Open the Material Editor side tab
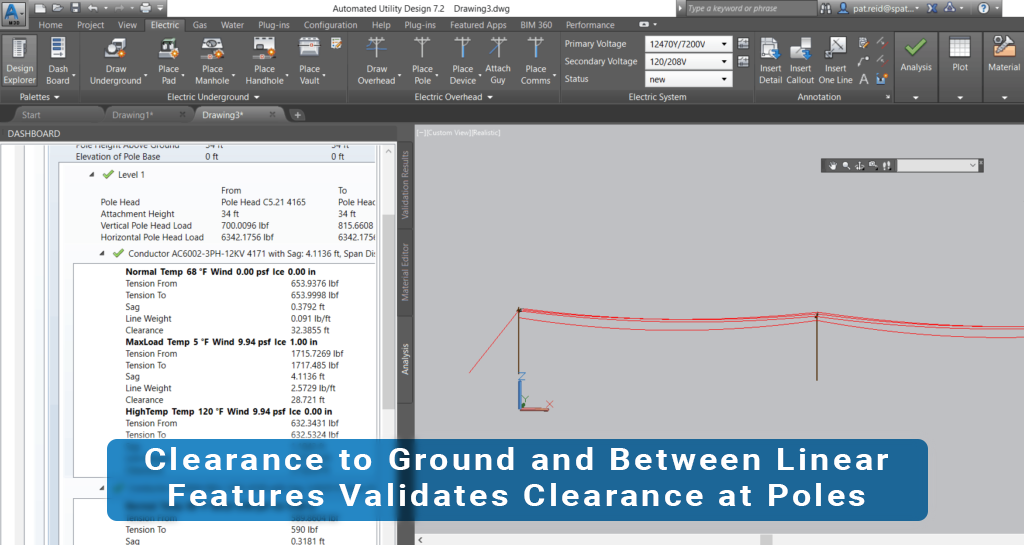This screenshot has width=1024, height=545. (x=405, y=272)
